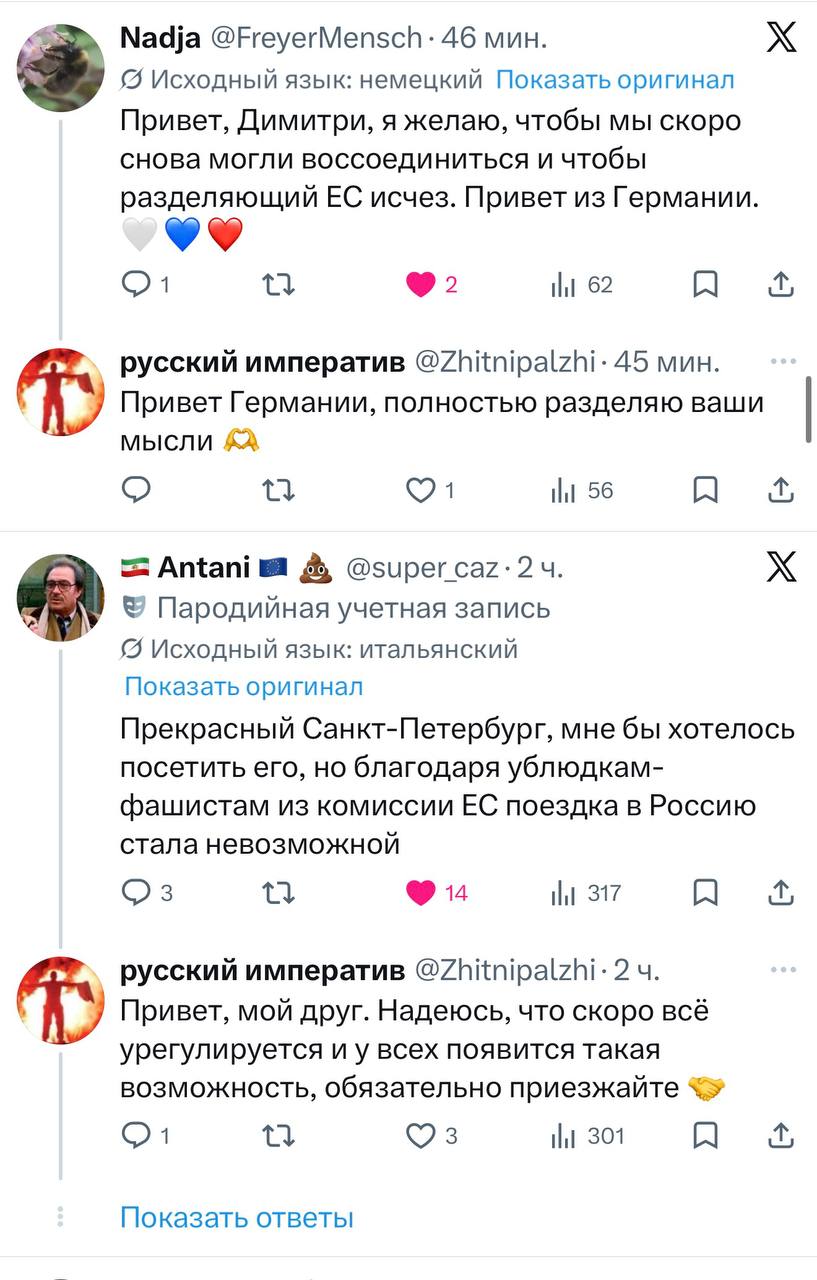The height and width of the screenshot is (1280, 817).
Task: Show original German text of Nadja's tweet
Action: click(x=615, y=80)
